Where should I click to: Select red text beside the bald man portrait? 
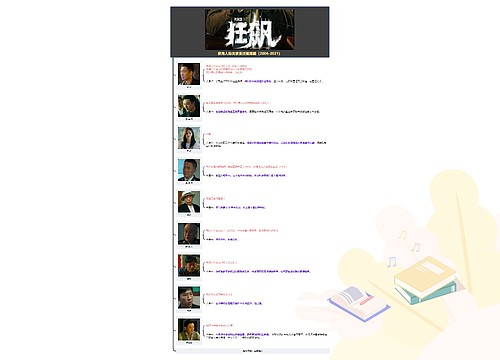(x=242, y=230)
